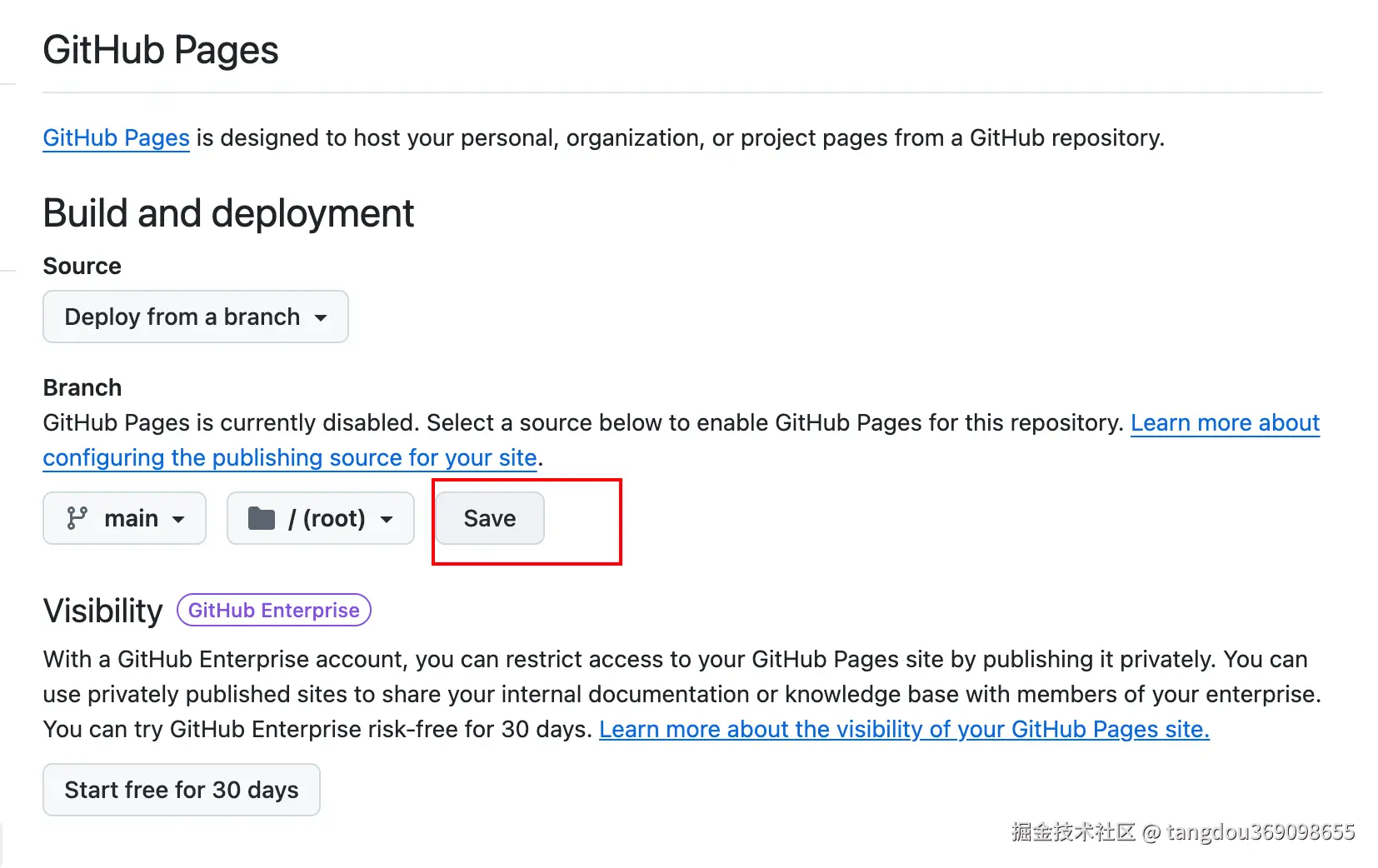Click the Source label
This screenshot has width=1378, height=868.
click(82, 267)
